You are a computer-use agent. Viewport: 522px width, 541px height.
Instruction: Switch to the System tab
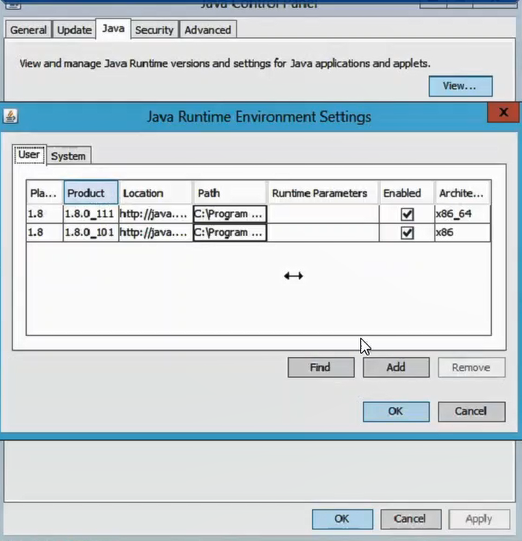[x=68, y=156]
